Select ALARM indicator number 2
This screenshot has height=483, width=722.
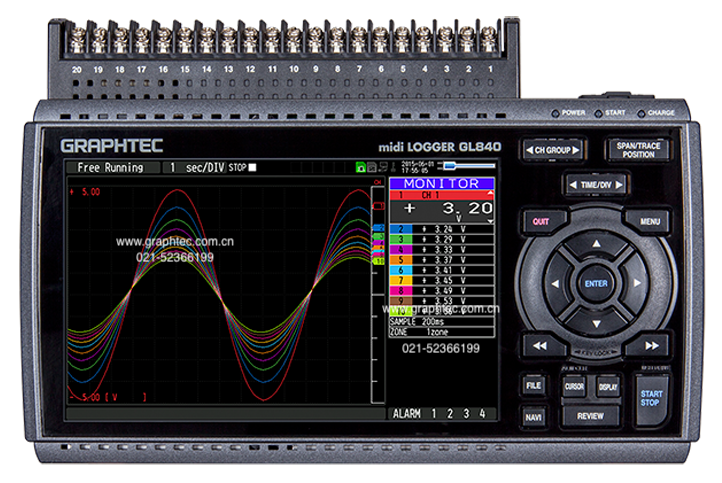click(450, 413)
